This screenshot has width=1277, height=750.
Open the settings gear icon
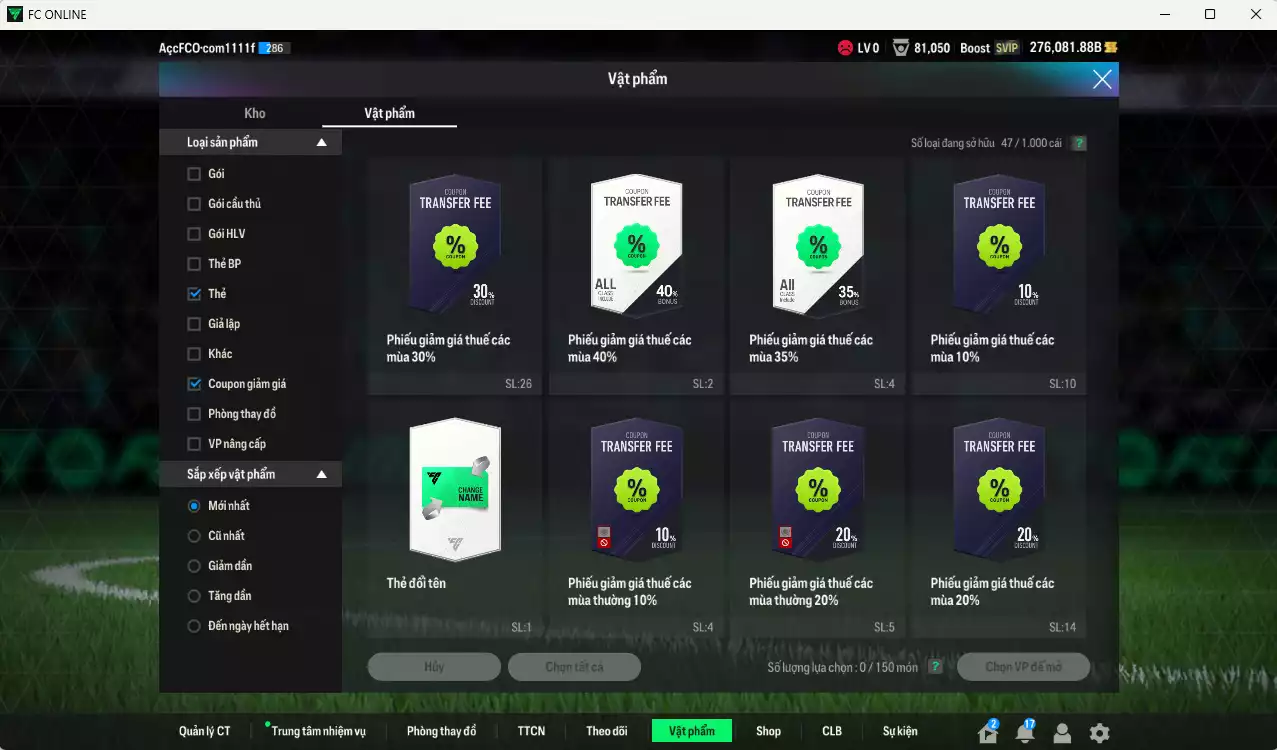[x=1099, y=733]
